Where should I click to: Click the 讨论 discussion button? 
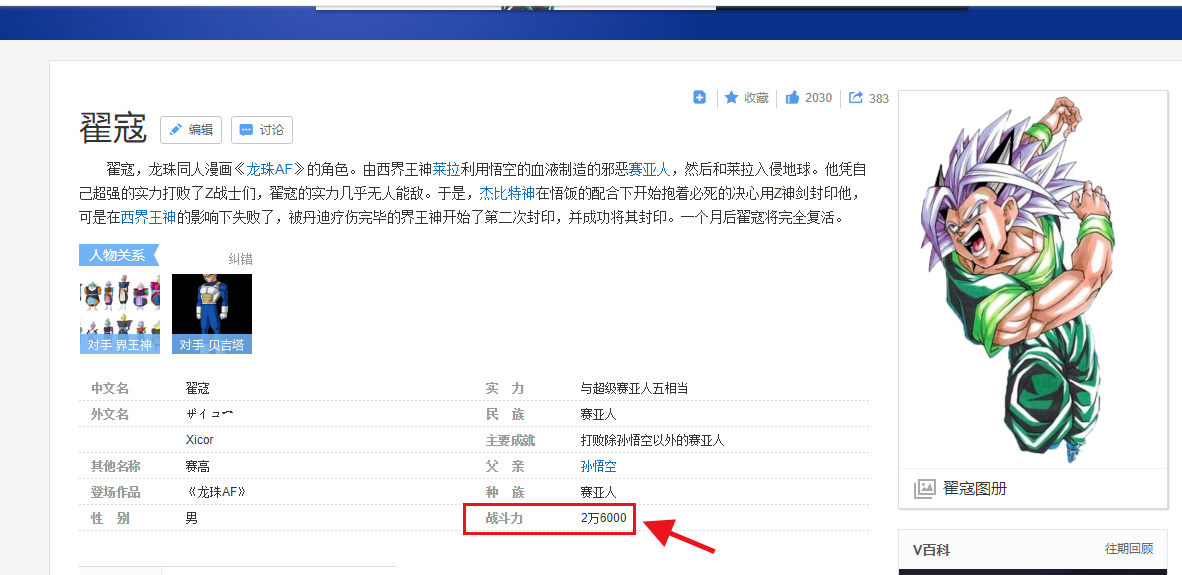tap(262, 130)
